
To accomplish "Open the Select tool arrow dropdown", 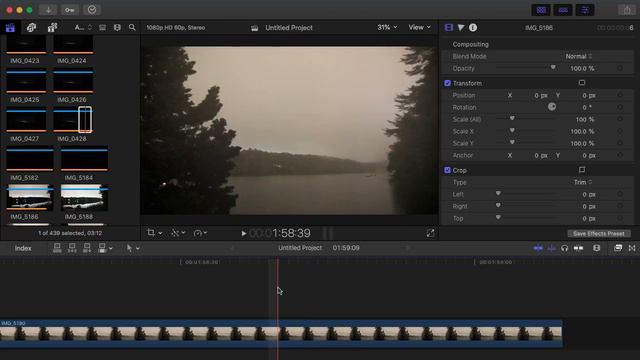I will 133,248.
